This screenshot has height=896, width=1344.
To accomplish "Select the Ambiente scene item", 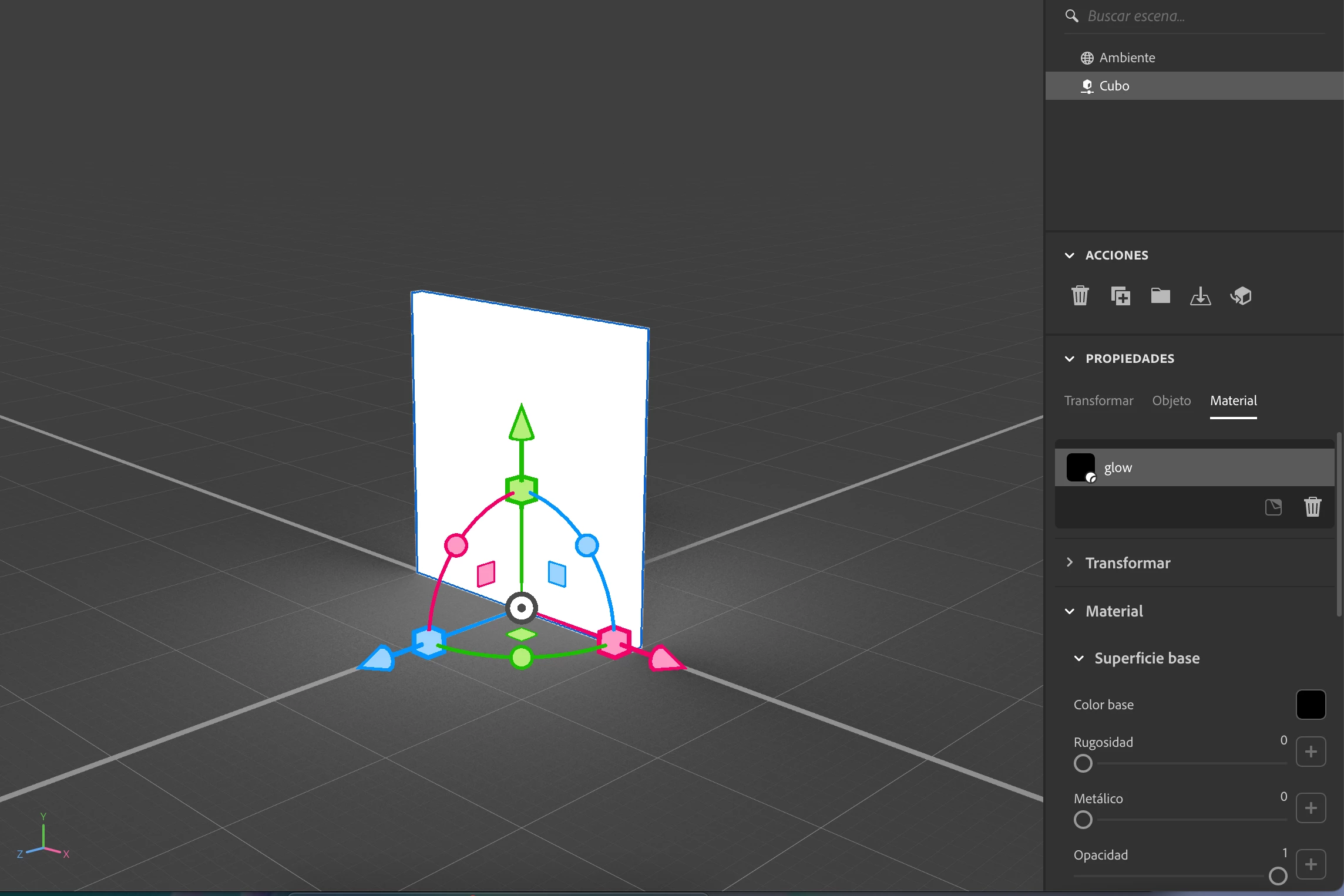I will 1127,58.
